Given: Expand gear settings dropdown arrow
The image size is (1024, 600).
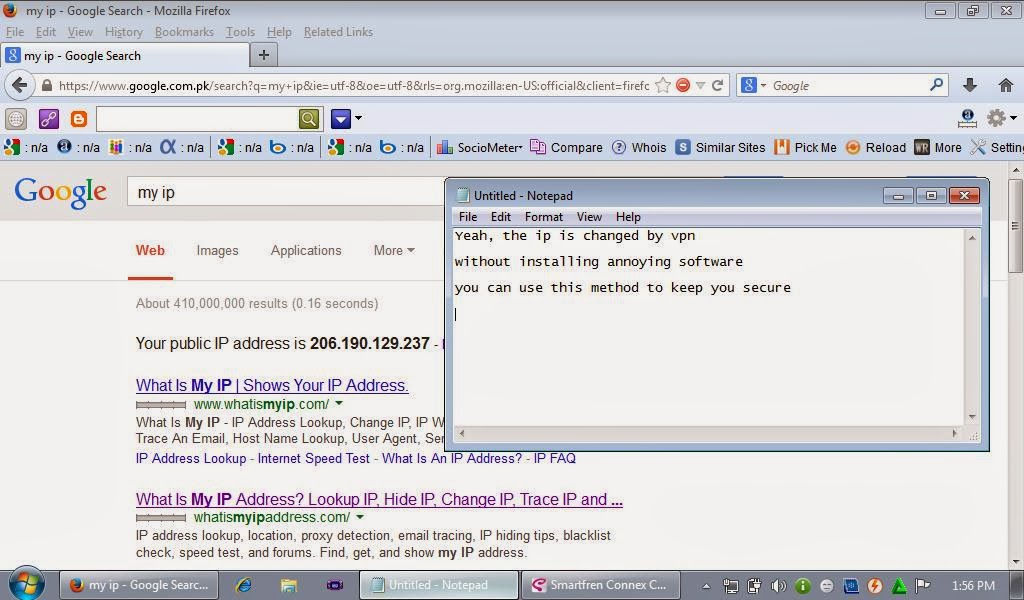Looking at the screenshot, I should (1013, 118).
